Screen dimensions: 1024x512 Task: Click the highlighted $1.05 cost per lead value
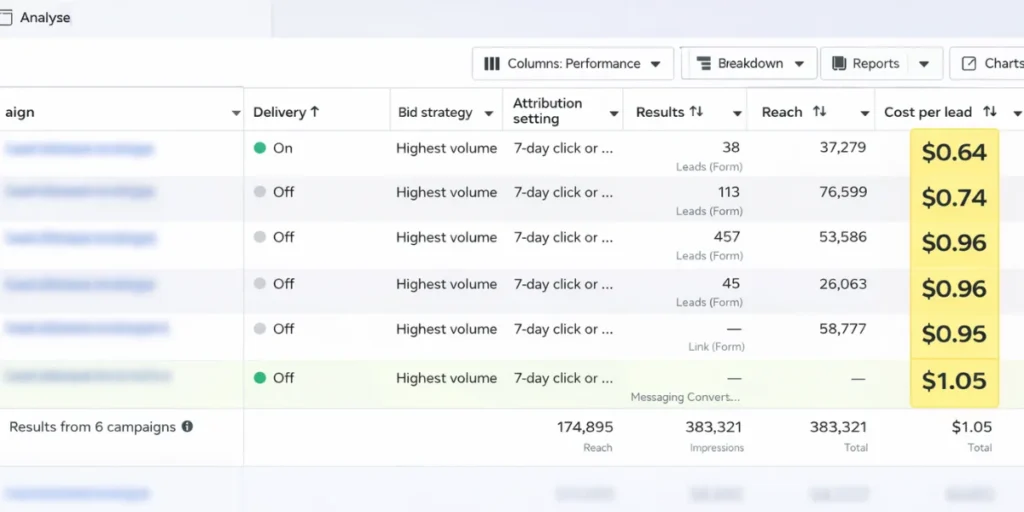tap(954, 380)
